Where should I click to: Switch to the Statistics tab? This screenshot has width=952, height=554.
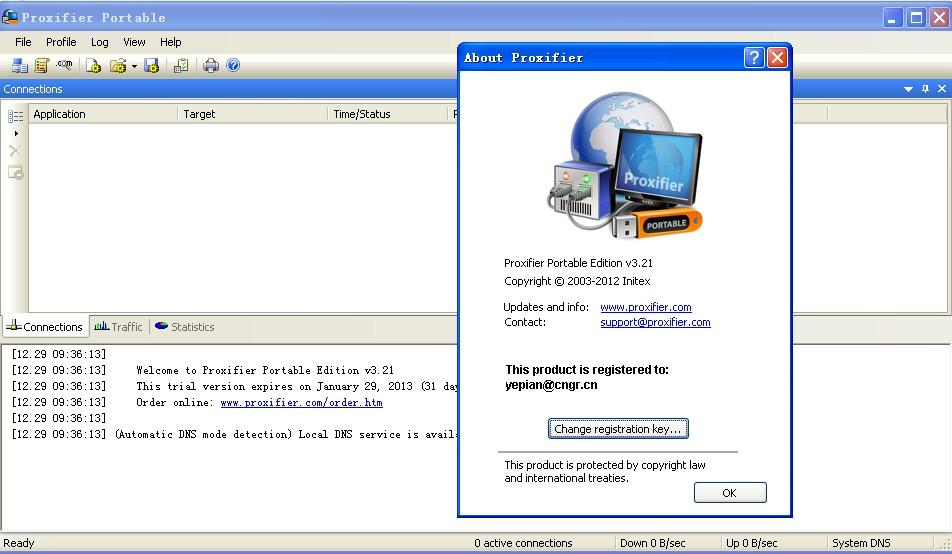pyautogui.click(x=185, y=327)
